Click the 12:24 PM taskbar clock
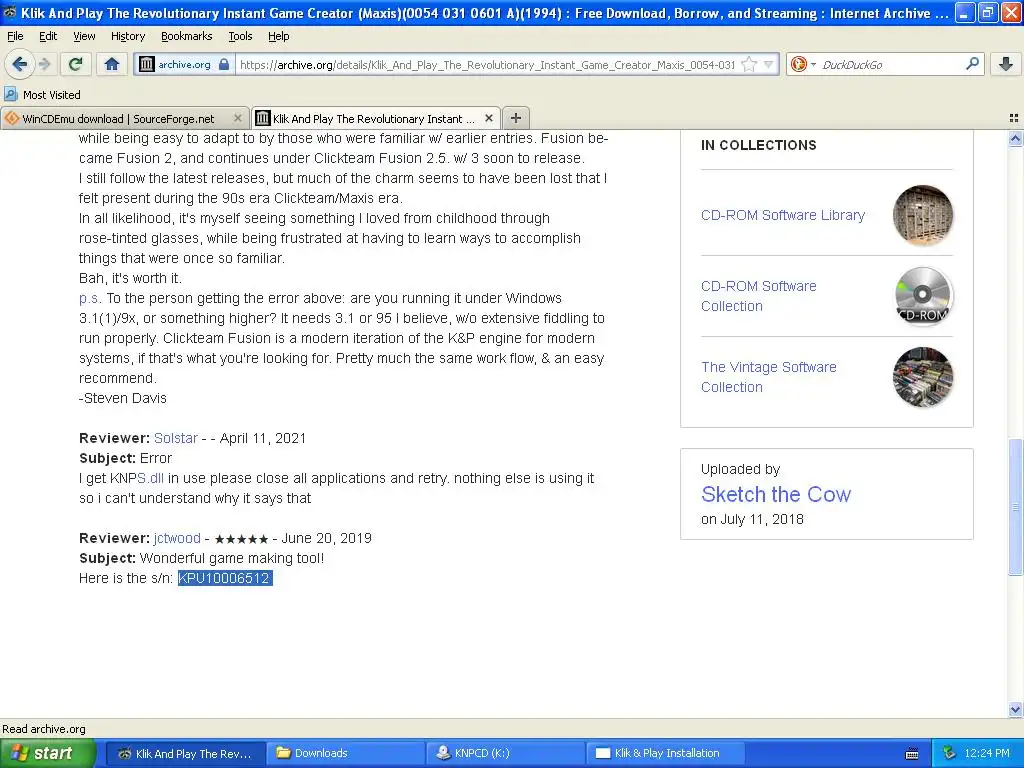Viewport: 1024px width, 768px height. point(987,753)
